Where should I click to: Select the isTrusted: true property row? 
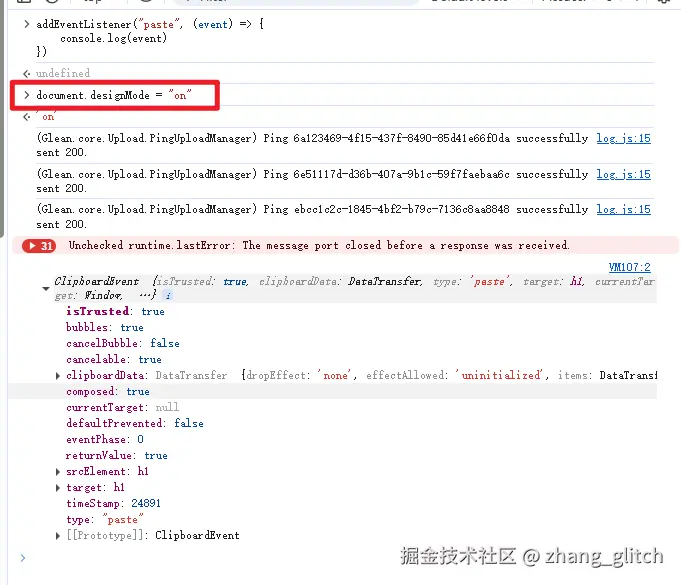[115, 312]
